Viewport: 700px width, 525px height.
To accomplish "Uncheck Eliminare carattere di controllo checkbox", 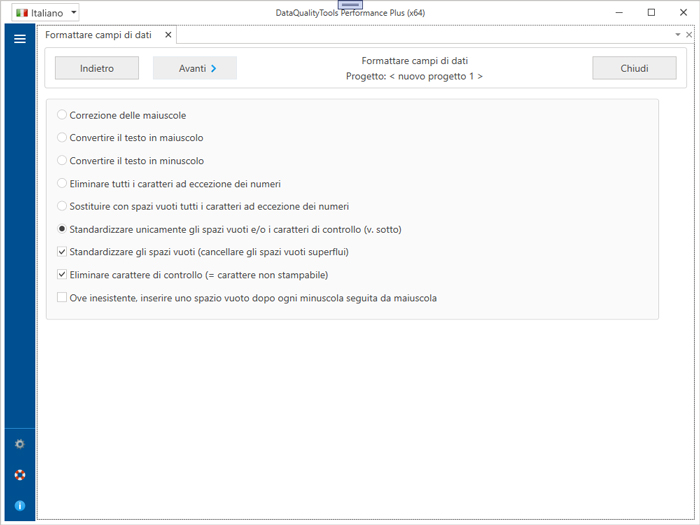I will point(62,275).
